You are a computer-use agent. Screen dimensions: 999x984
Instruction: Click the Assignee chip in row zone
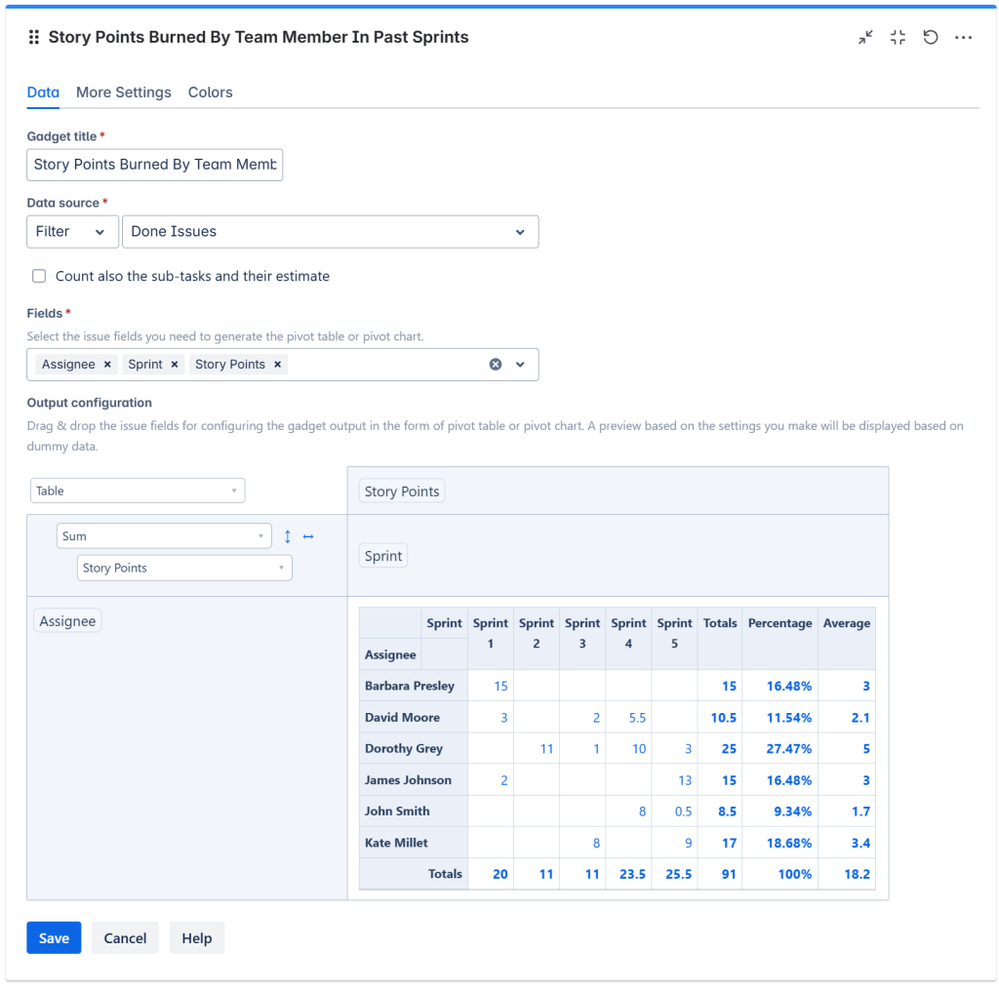pos(68,621)
